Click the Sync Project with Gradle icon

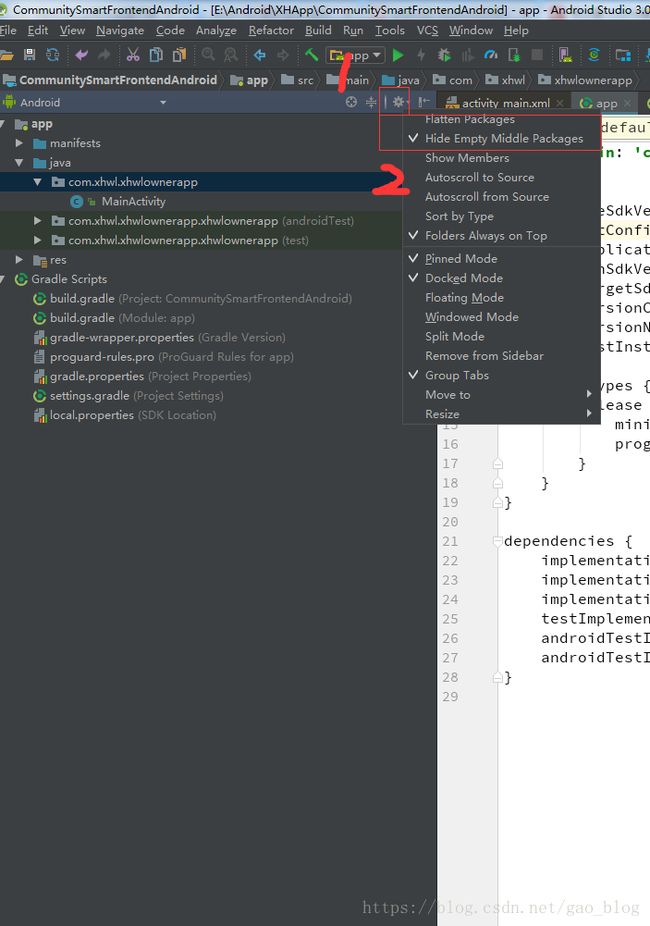tap(594, 55)
